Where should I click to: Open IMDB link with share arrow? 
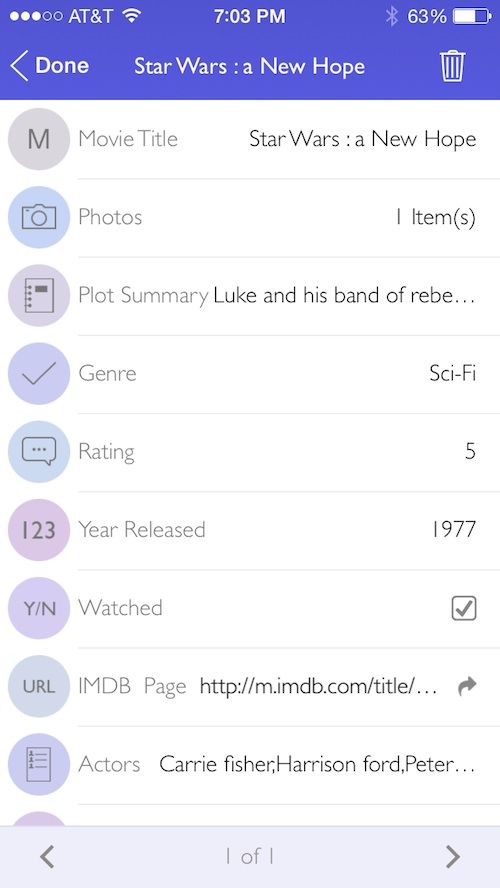[x=467, y=686]
